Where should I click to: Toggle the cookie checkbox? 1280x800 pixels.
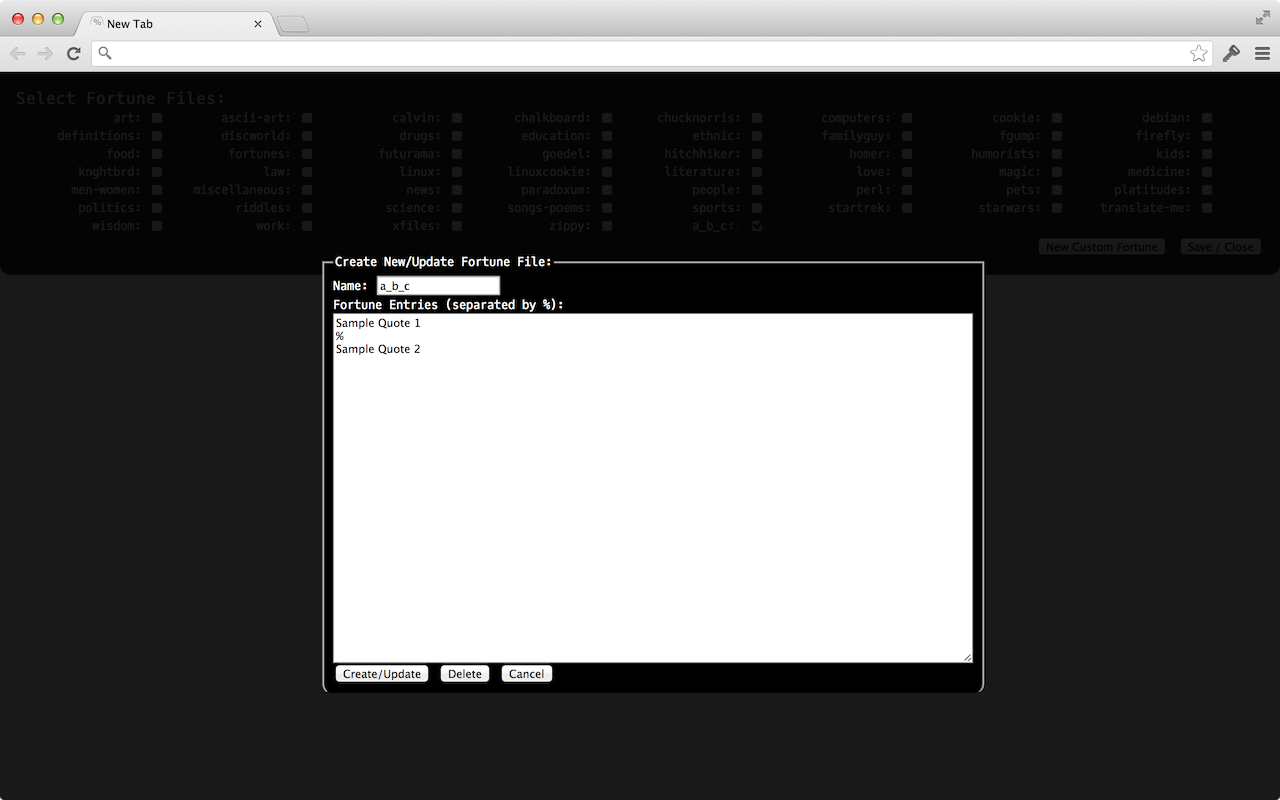coord(1057,118)
